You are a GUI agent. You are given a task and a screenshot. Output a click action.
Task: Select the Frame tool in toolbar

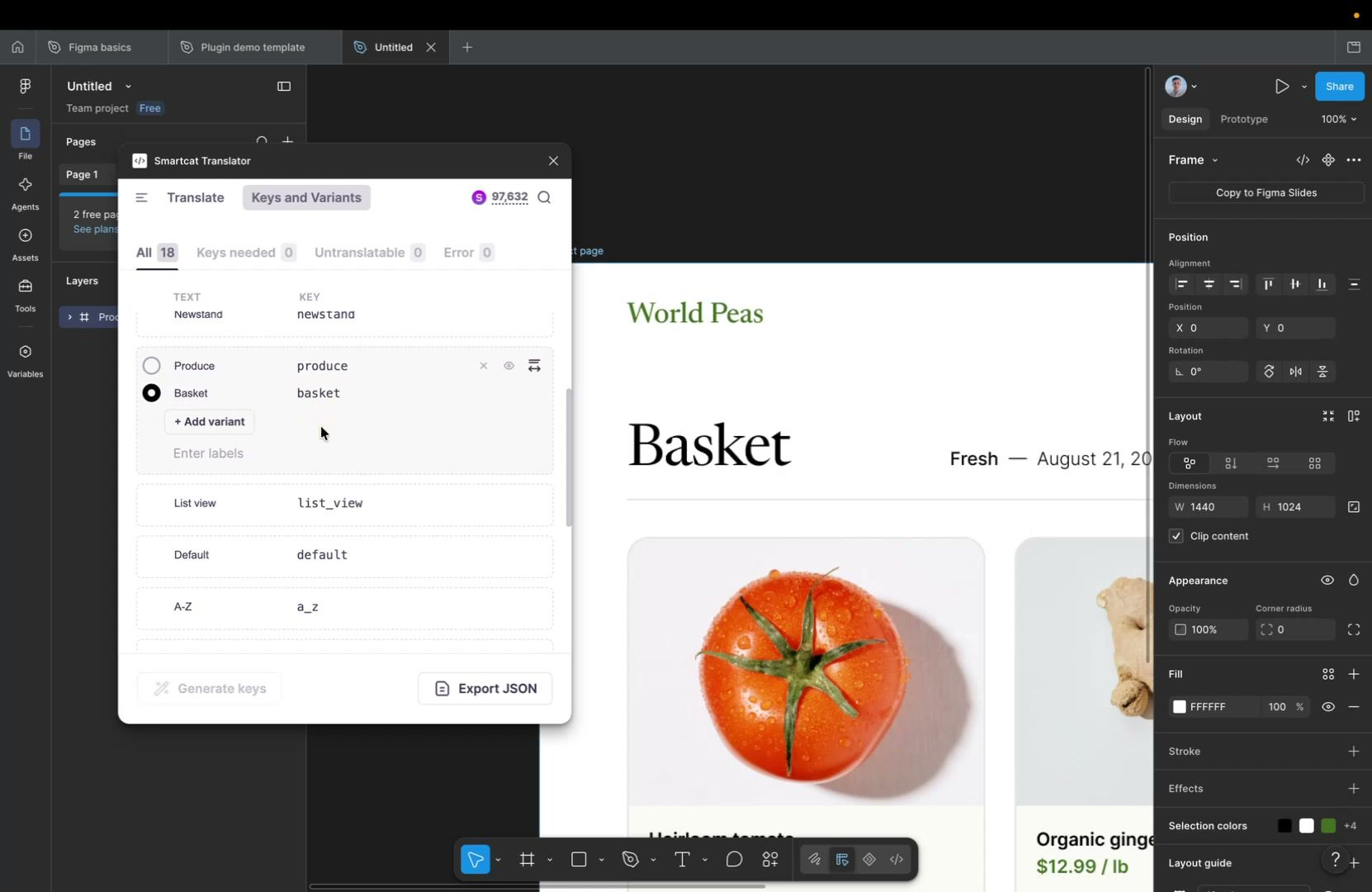coord(527,860)
